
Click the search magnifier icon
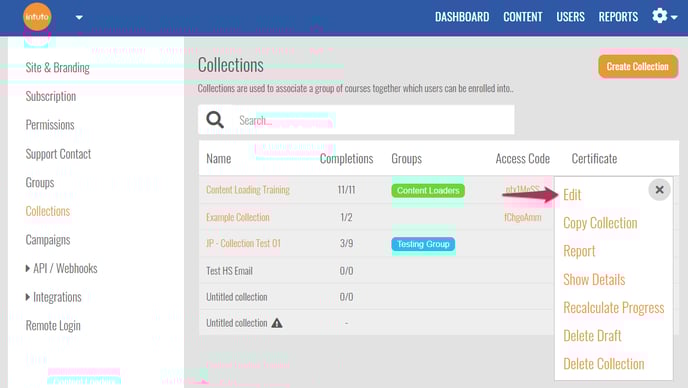click(x=215, y=119)
